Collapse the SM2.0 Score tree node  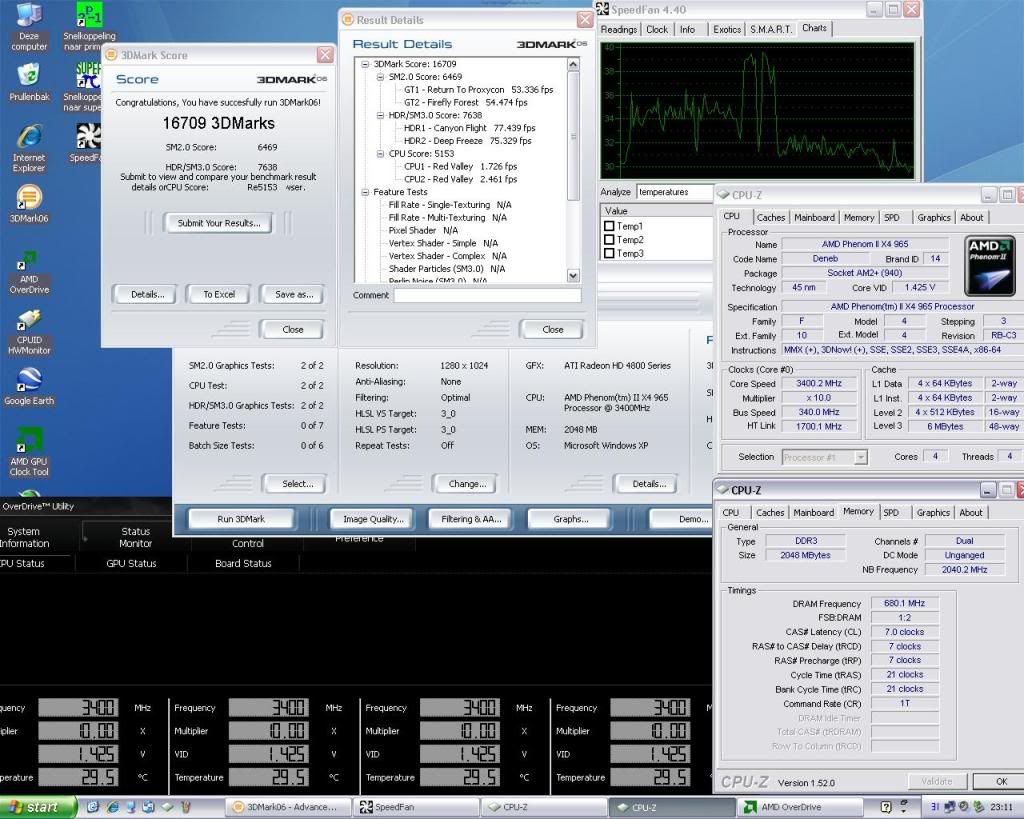click(x=380, y=76)
